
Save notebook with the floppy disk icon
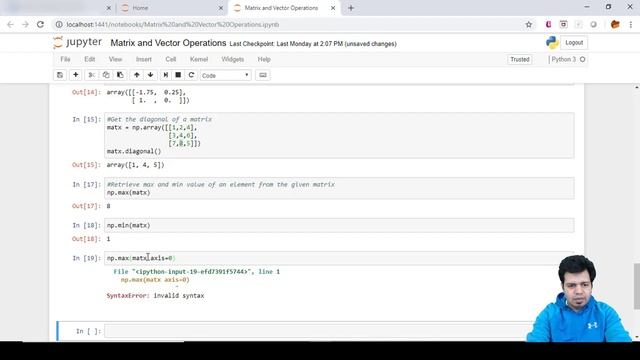(60, 75)
